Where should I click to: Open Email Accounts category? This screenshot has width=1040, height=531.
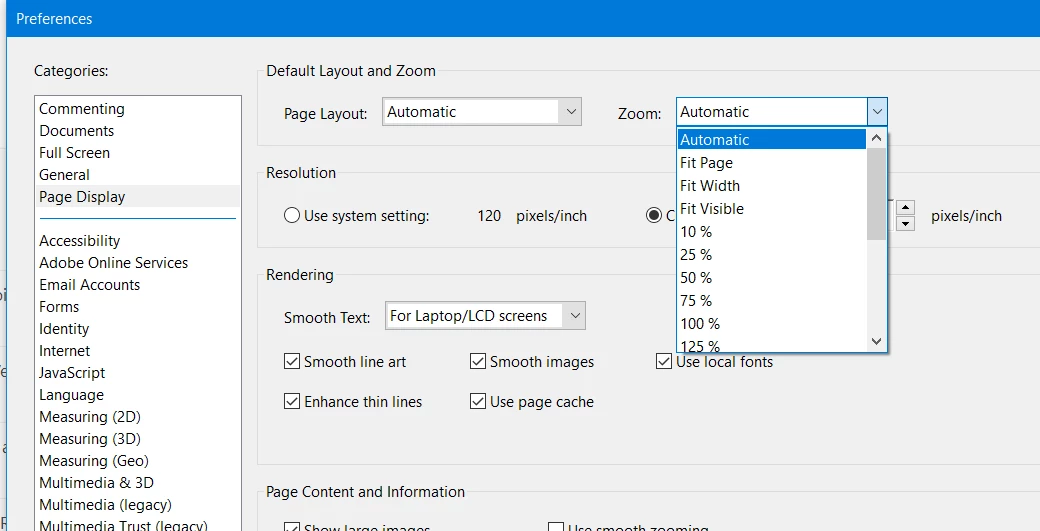(x=90, y=284)
